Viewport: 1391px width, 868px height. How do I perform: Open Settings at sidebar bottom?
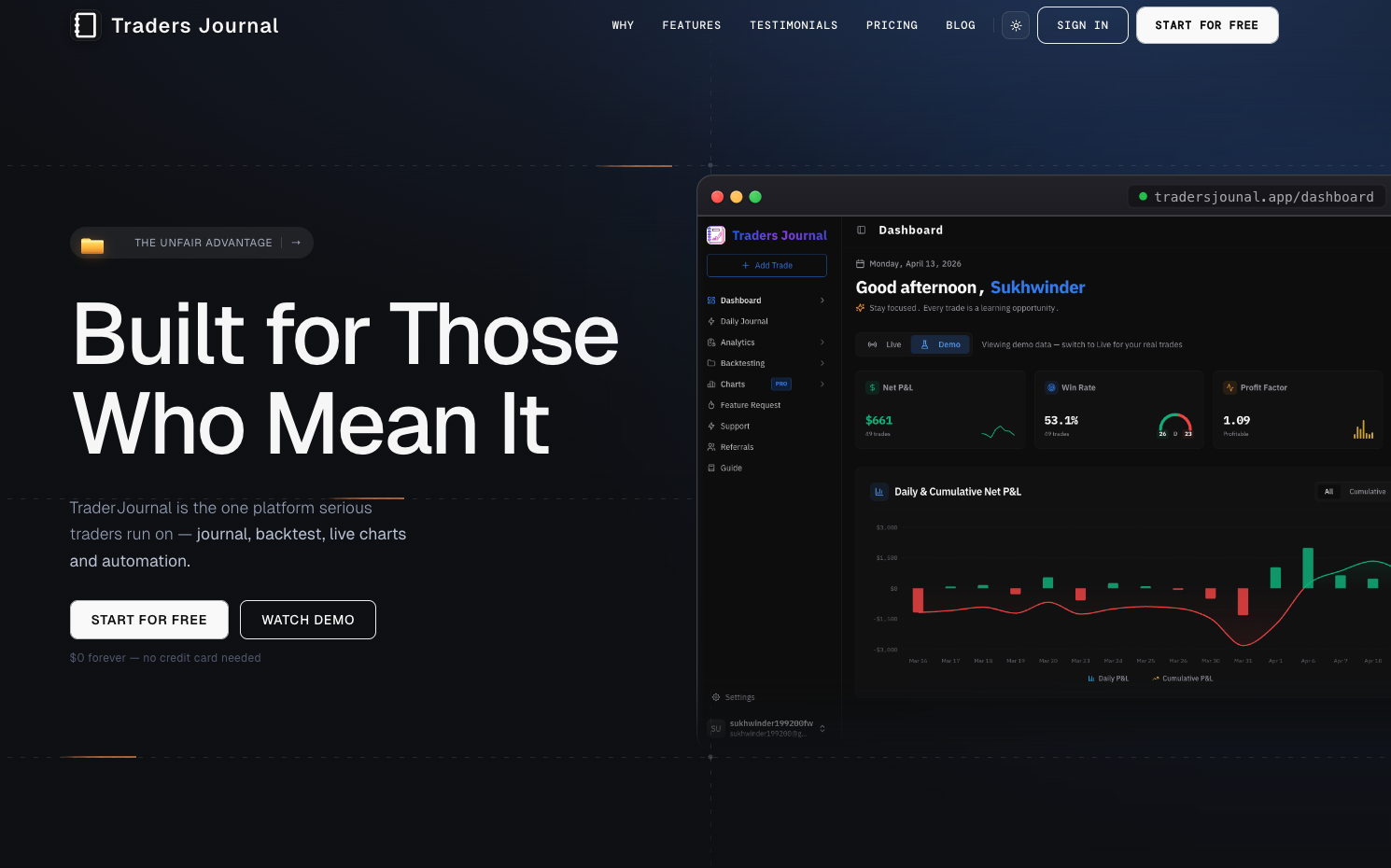(x=734, y=697)
